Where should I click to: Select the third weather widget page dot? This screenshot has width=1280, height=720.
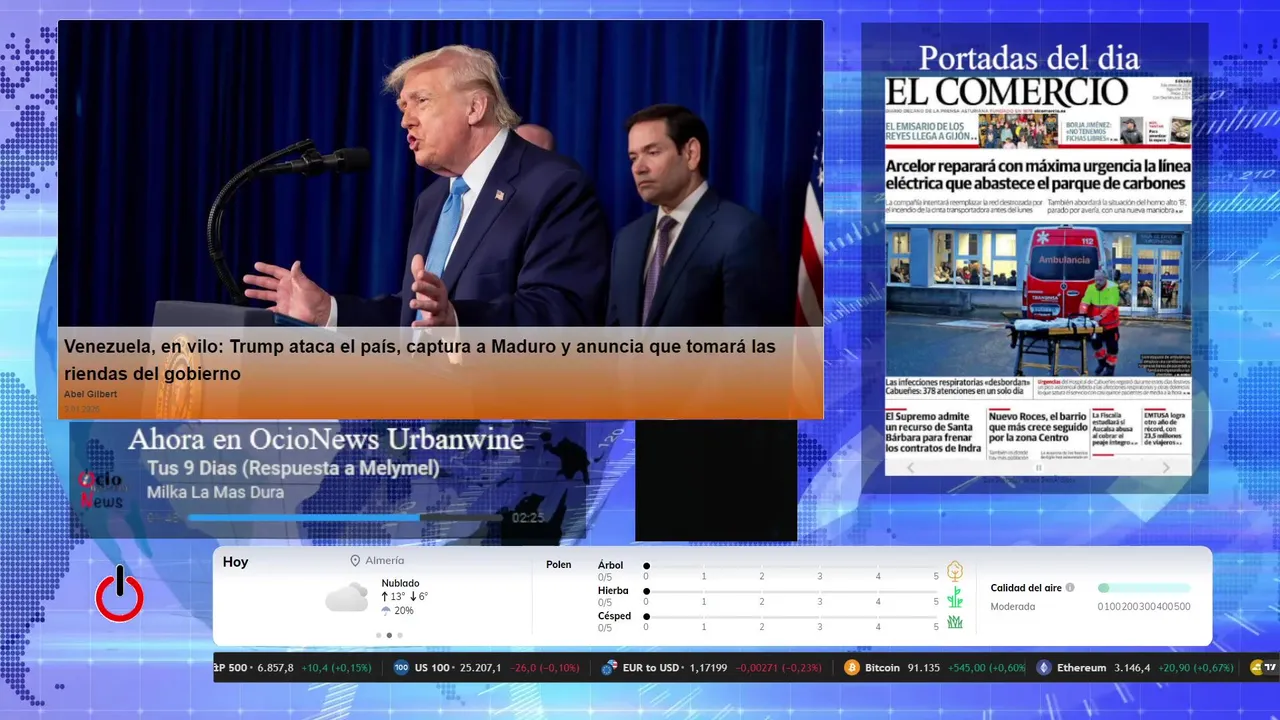400,635
